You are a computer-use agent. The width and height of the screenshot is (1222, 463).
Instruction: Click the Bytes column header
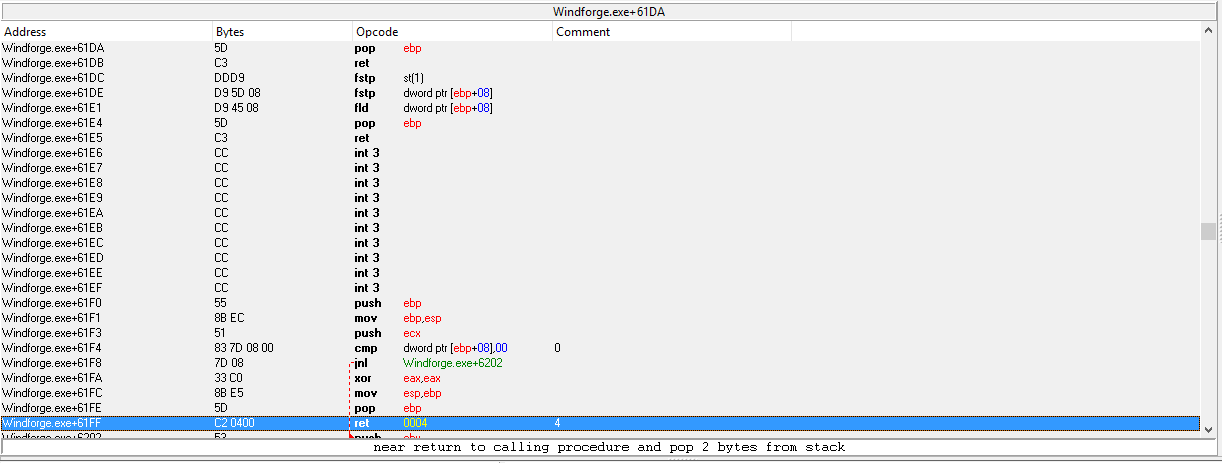pyautogui.click(x=282, y=32)
